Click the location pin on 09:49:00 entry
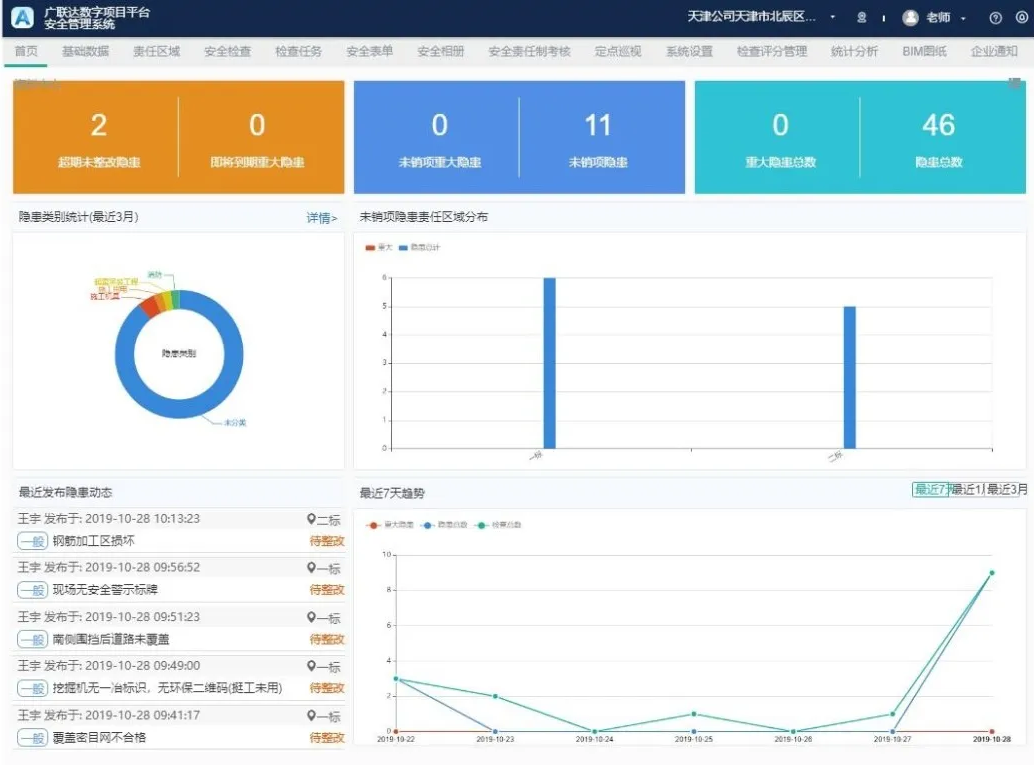This screenshot has width=1034, height=765. [x=311, y=666]
